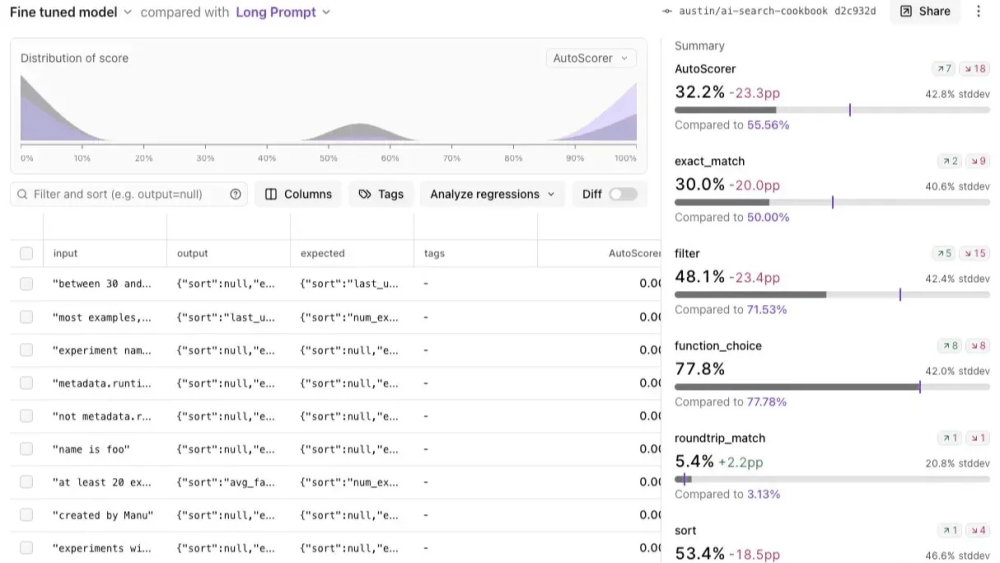
Task: Open the compared exact_match 50.00% link
Action: pos(768,217)
